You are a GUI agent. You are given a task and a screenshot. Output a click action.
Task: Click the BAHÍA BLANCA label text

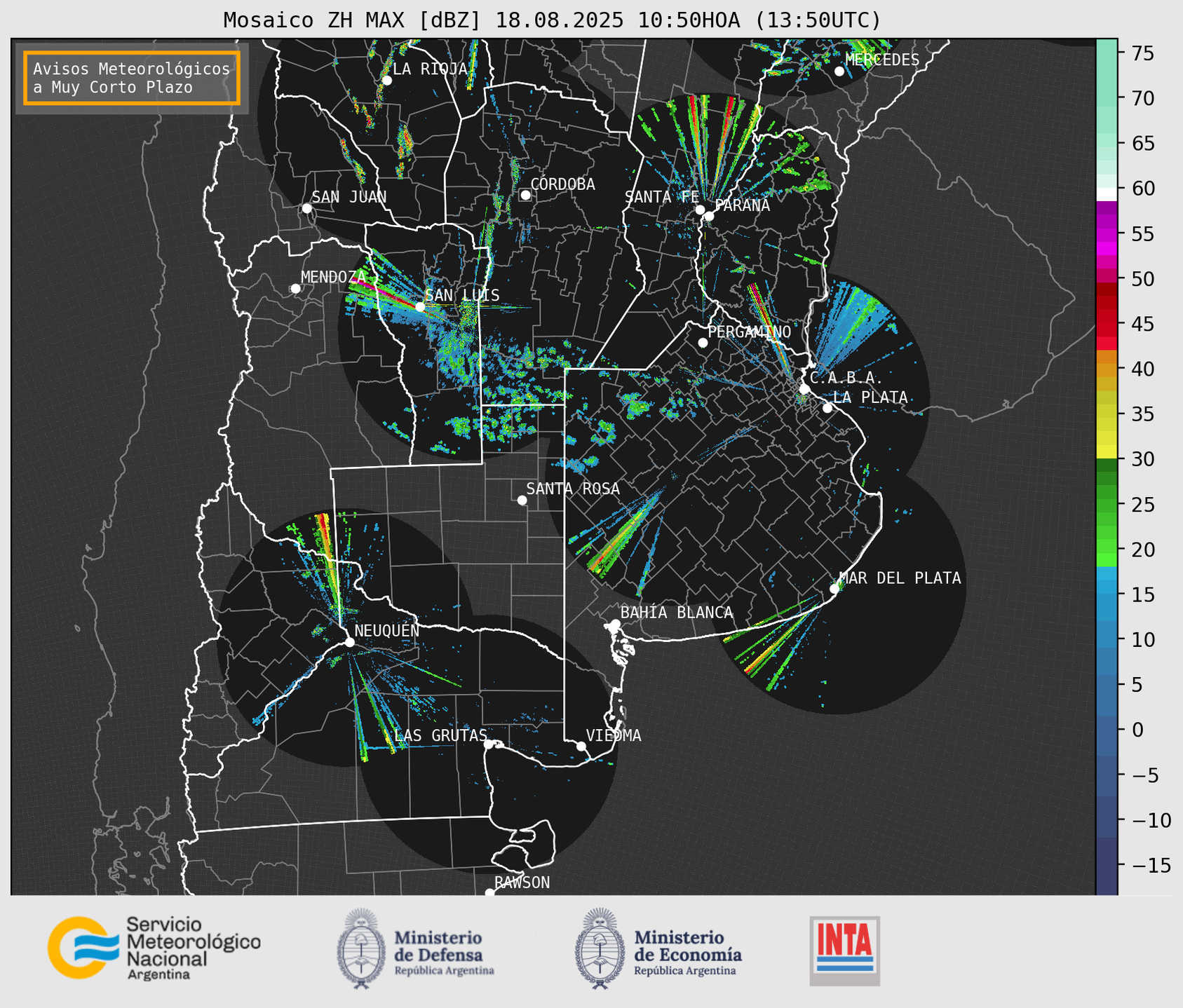(677, 613)
